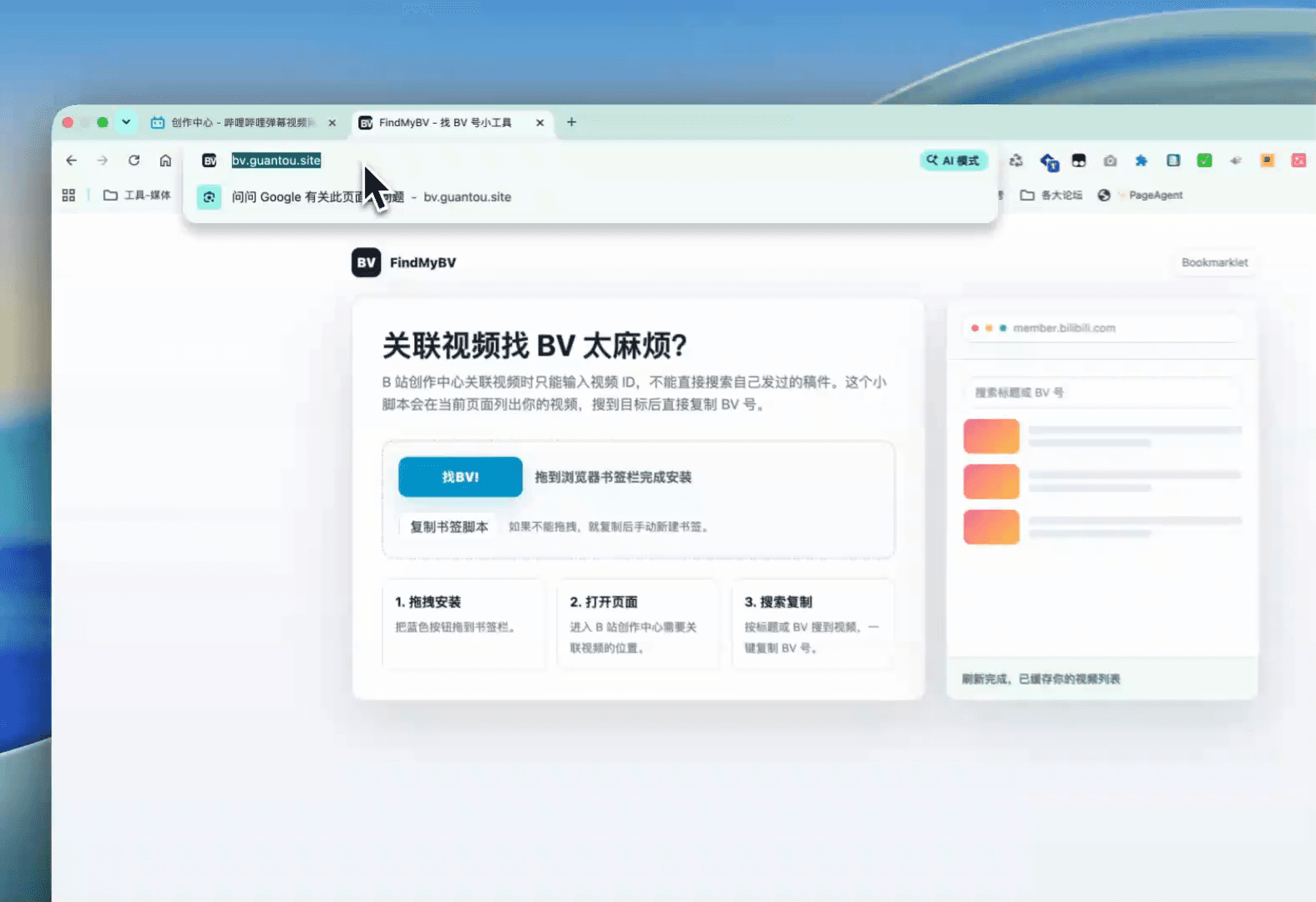Click the green checkmark extension icon
The height and width of the screenshot is (902, 1316).
click(1204, 160)
